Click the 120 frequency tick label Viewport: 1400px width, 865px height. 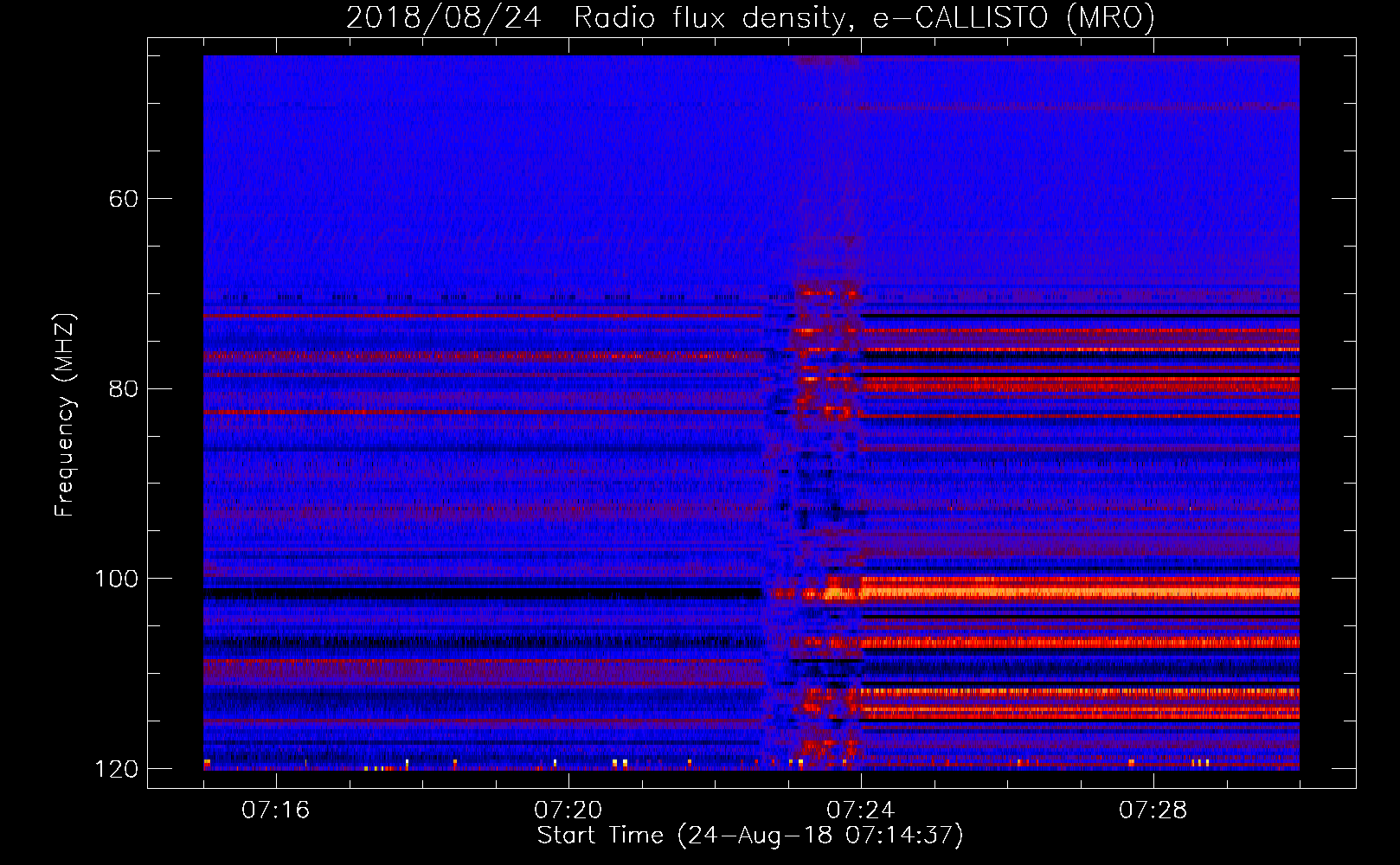pyautogui.click(x=116, y=769)
